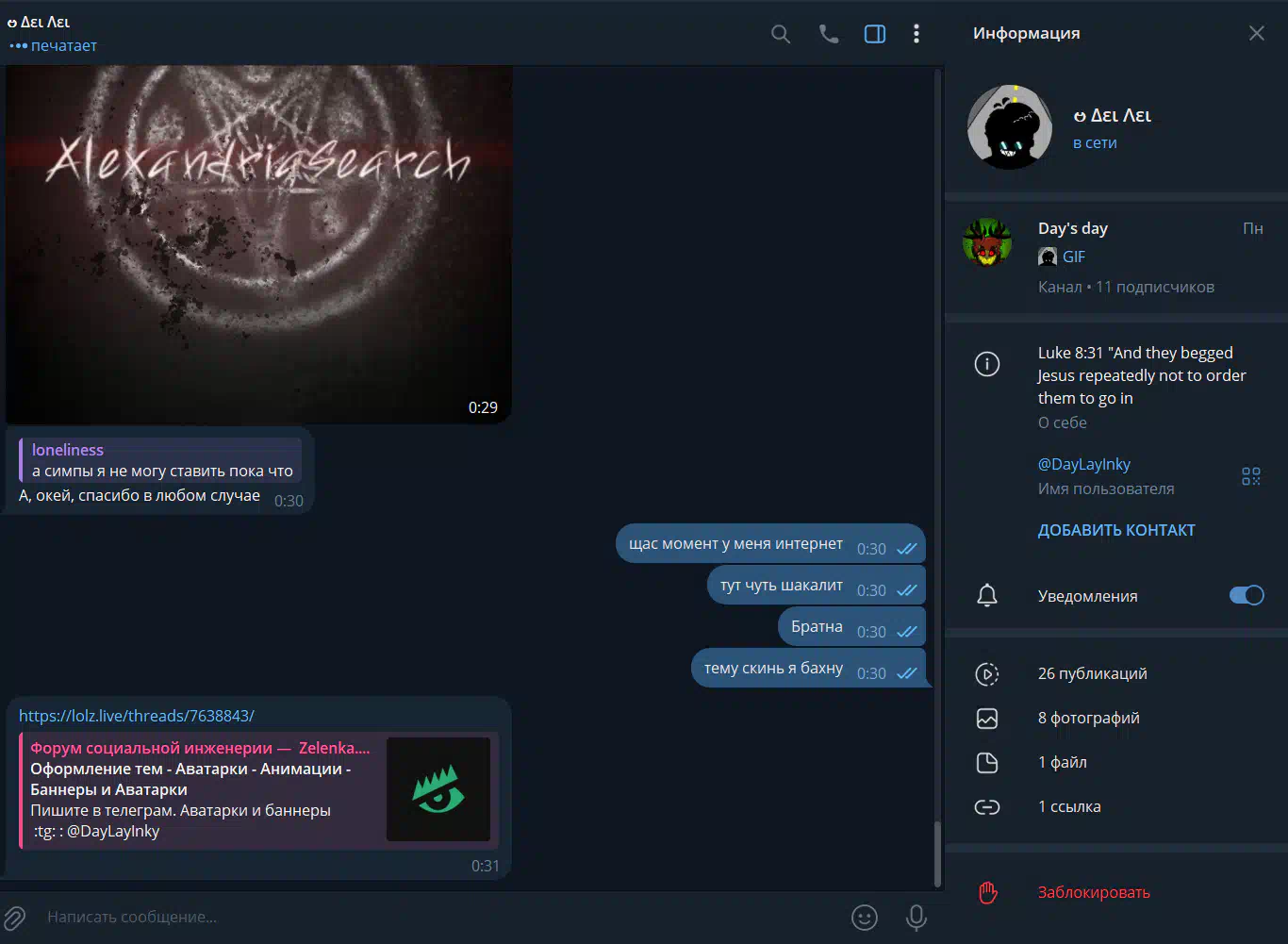Click 'Оформление тем - Аватарки' preview description
Screen dimensions: 1288x944
(x=190, y=779)
